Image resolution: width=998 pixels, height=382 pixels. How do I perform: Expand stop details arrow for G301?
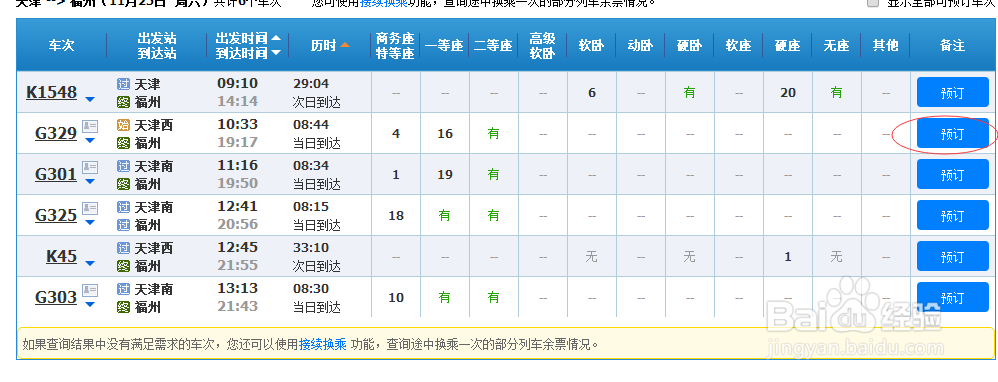click(90, 181)
